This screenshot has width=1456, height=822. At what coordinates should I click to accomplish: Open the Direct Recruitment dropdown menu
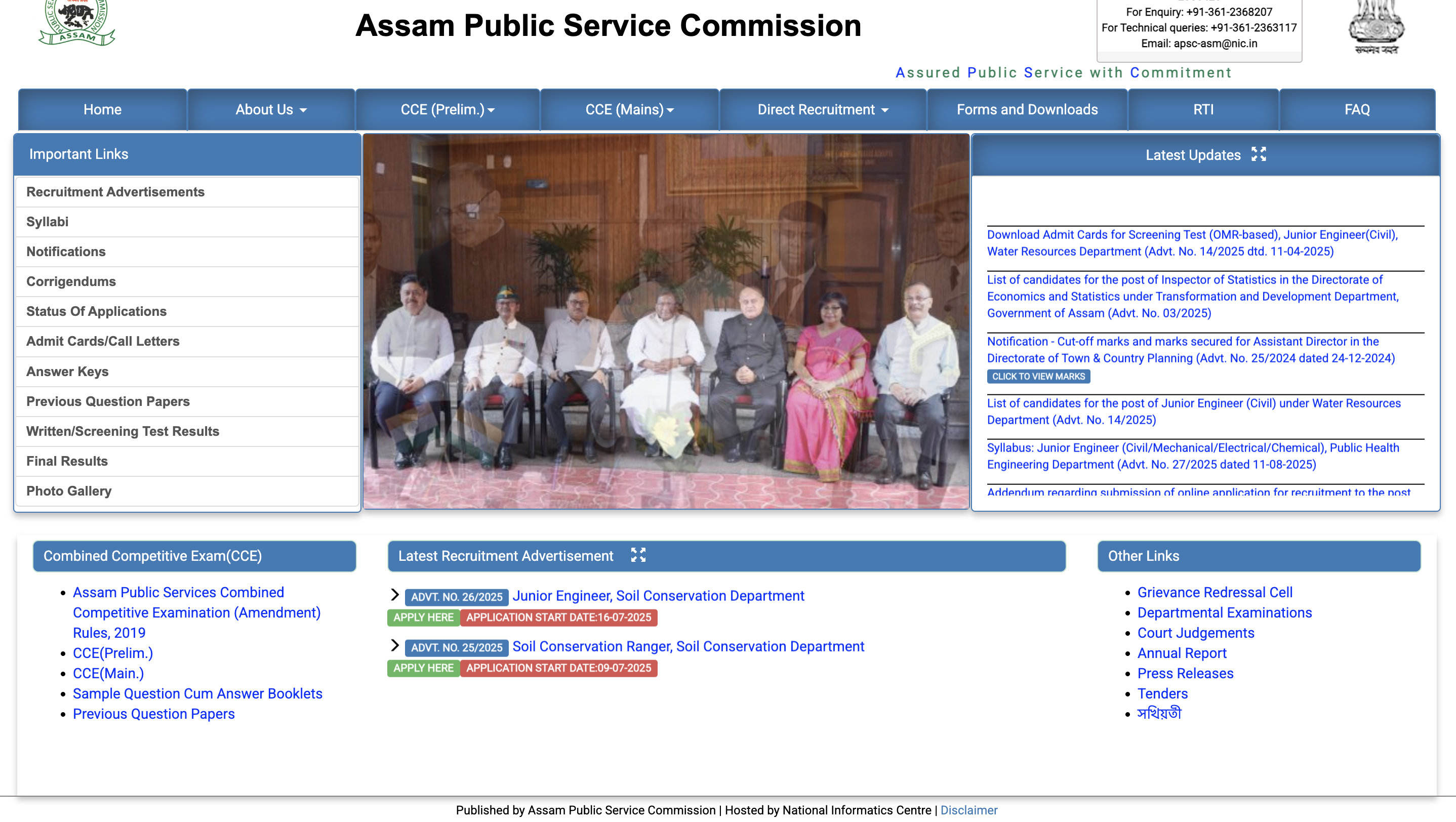click(x=822, y=110)
